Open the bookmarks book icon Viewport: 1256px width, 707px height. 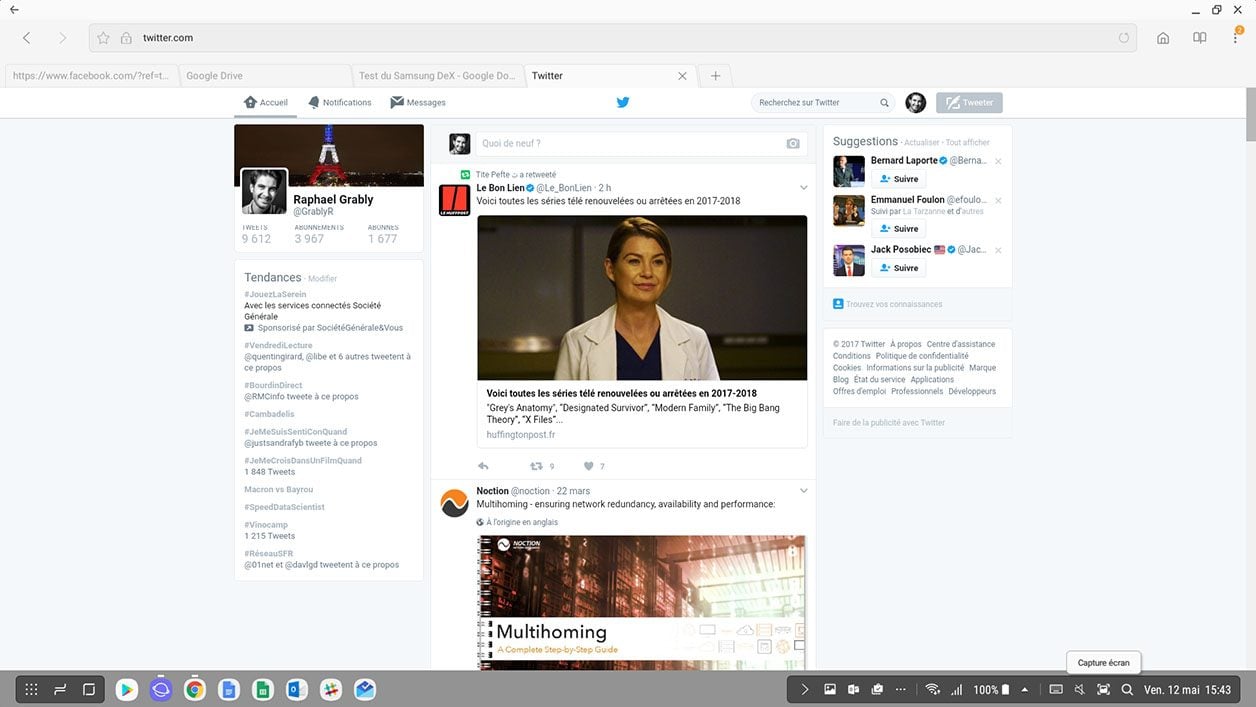pyautogui.click(x=1200, y=38)
